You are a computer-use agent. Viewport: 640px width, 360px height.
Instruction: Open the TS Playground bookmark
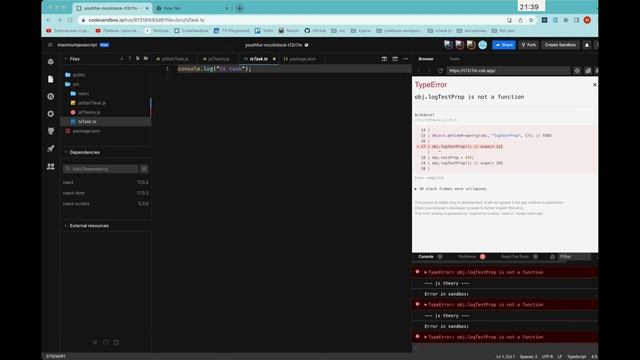click(x=231, y=31)
